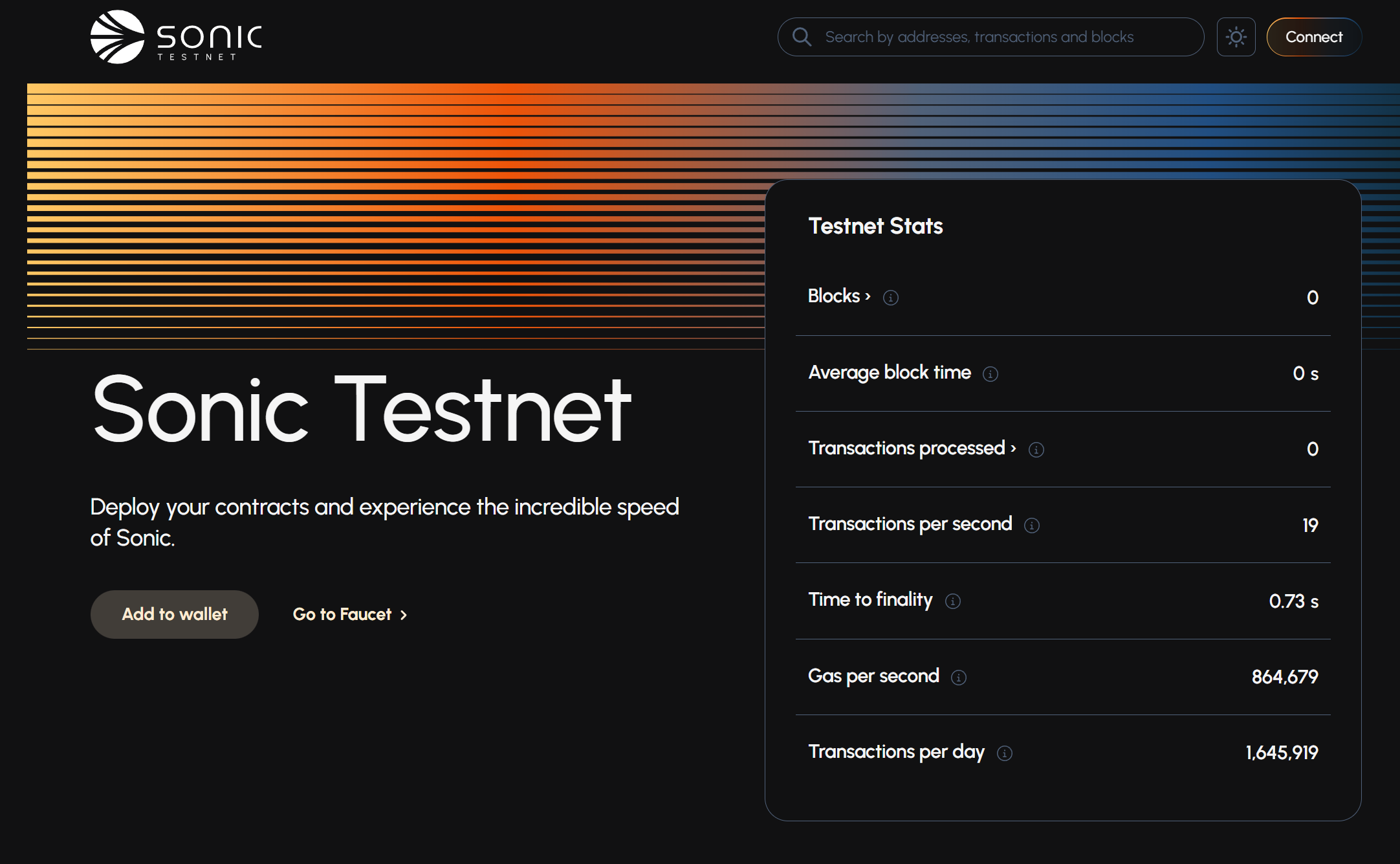1400x864 pixels.
Task: Click the Add to wallet button
Action: click(x=175, y=614)
